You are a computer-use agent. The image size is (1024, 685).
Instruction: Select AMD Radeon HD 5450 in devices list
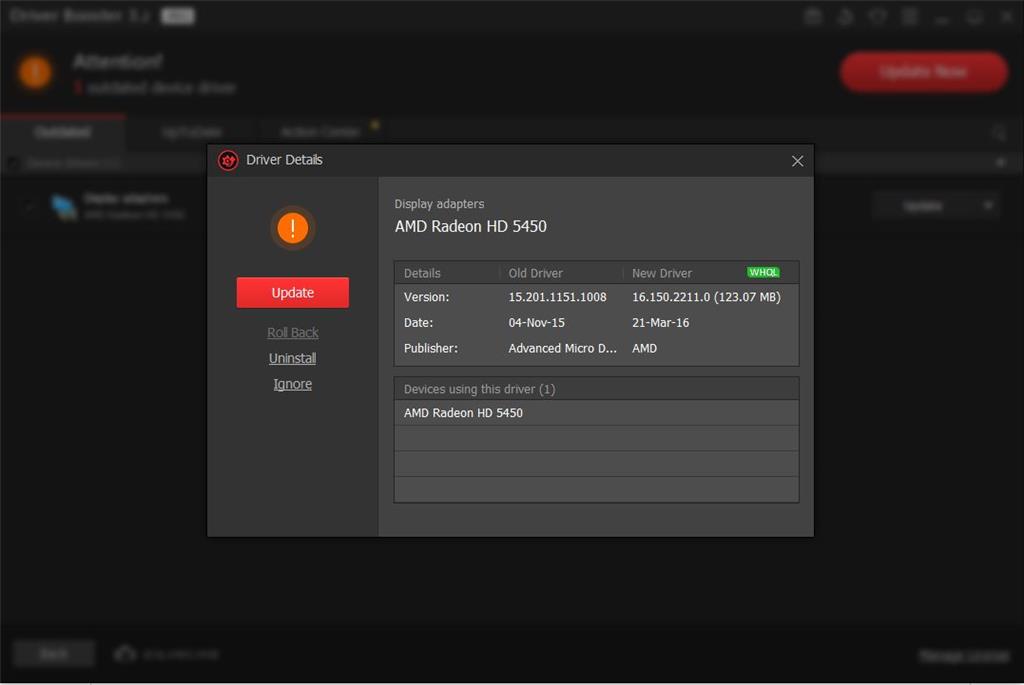coord(596,413)
